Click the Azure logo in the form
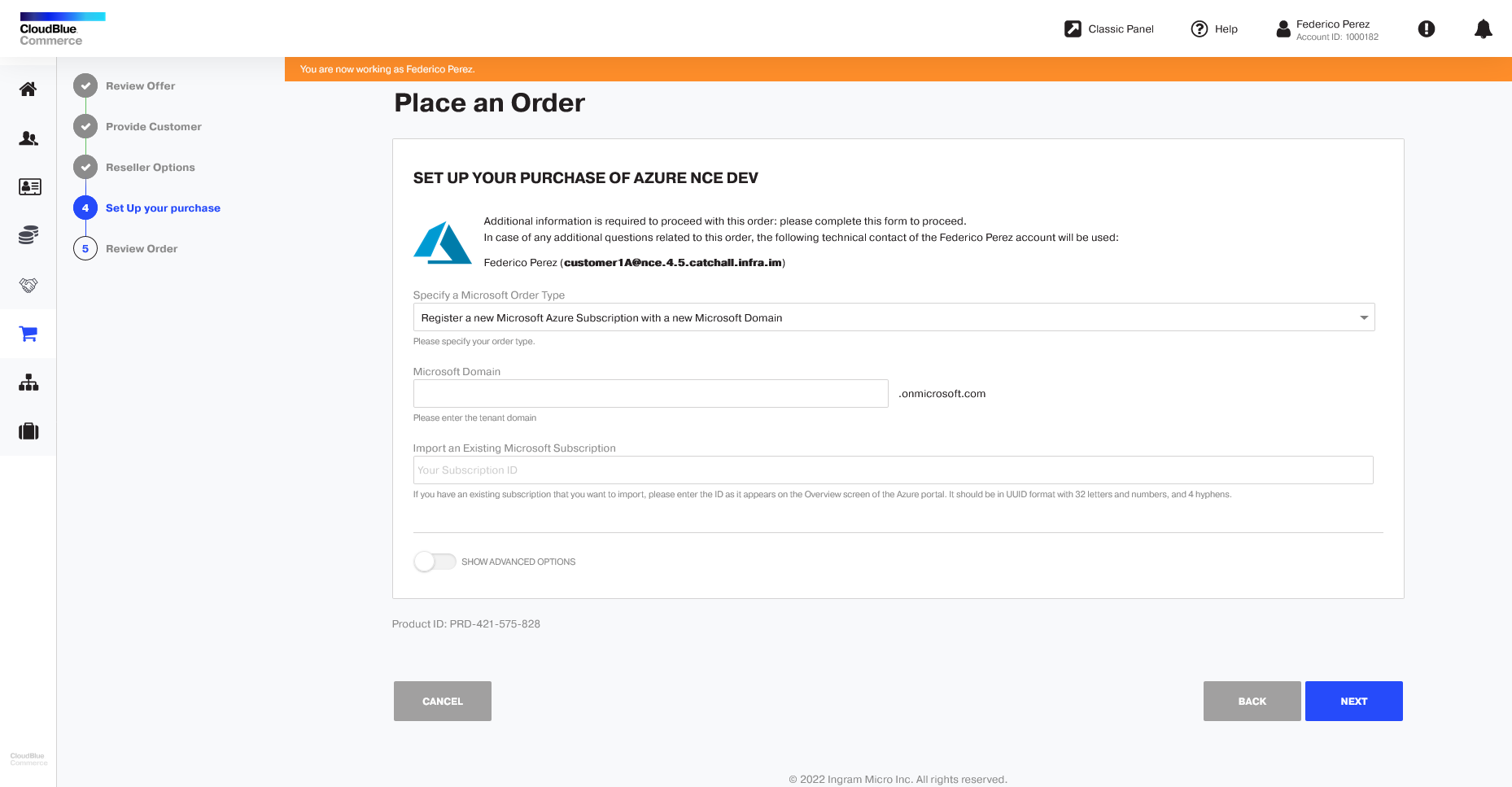 pos(443,243)
